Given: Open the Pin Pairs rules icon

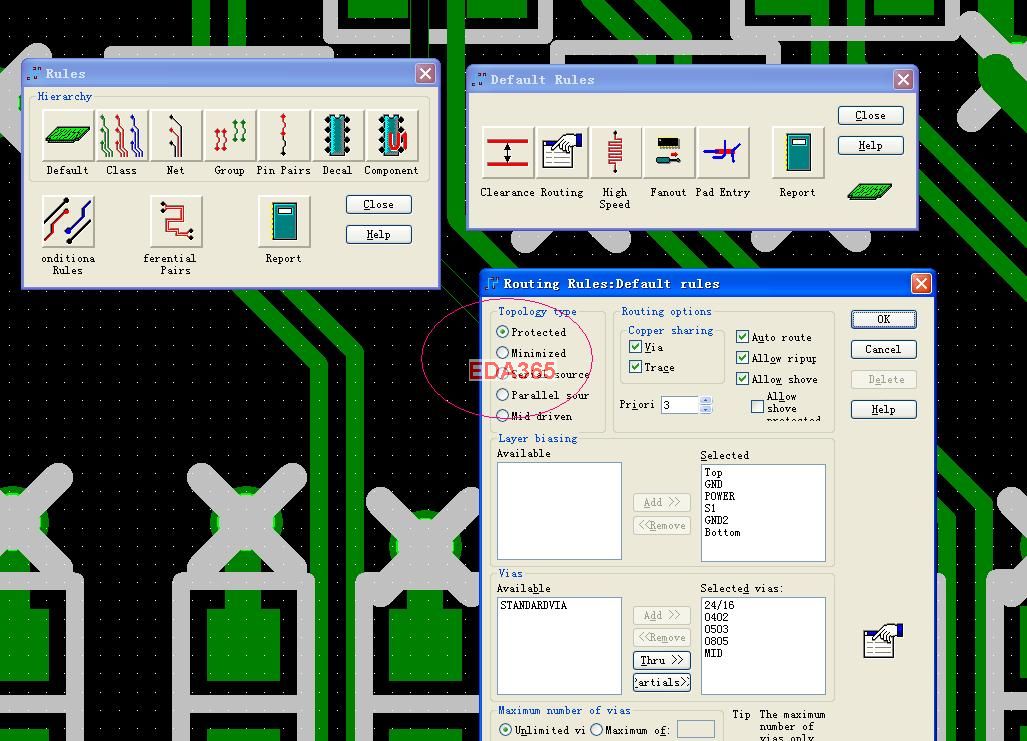Looking at the screenshot, I should pos(284,136).
